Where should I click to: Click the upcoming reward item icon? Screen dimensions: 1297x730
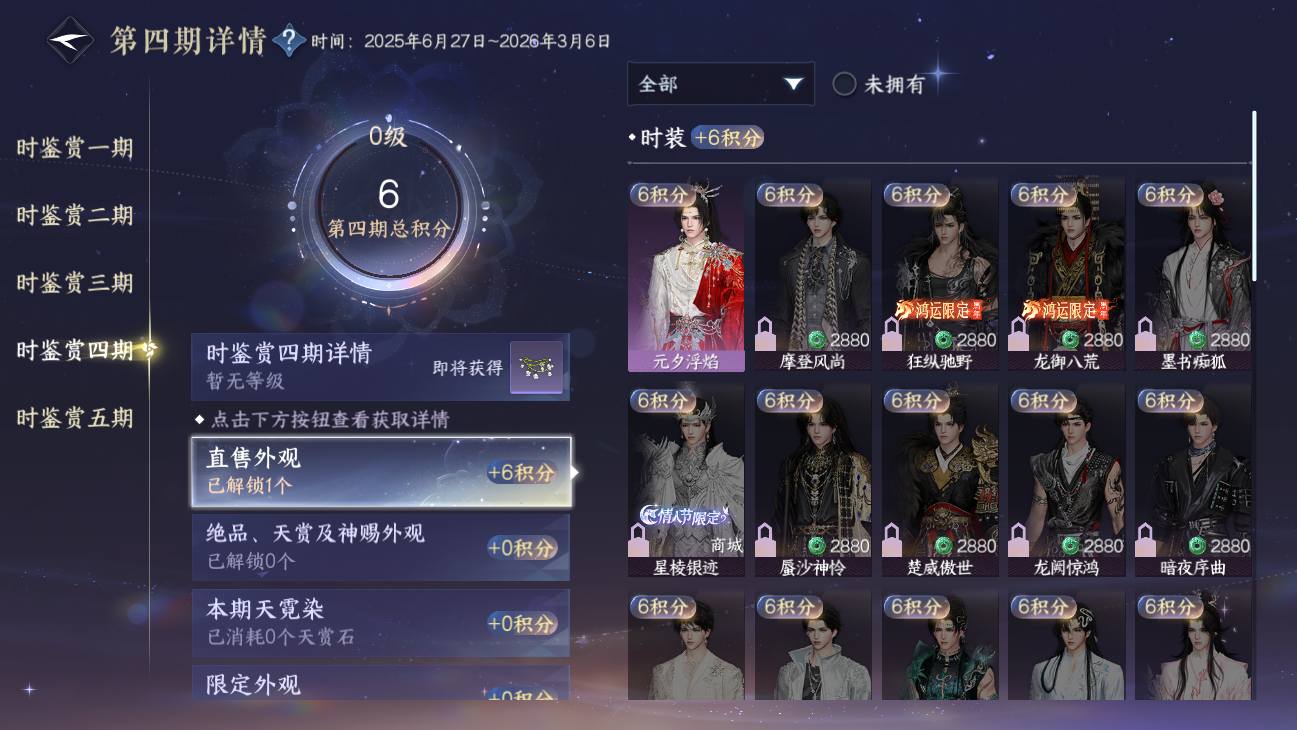coord(537,367)
